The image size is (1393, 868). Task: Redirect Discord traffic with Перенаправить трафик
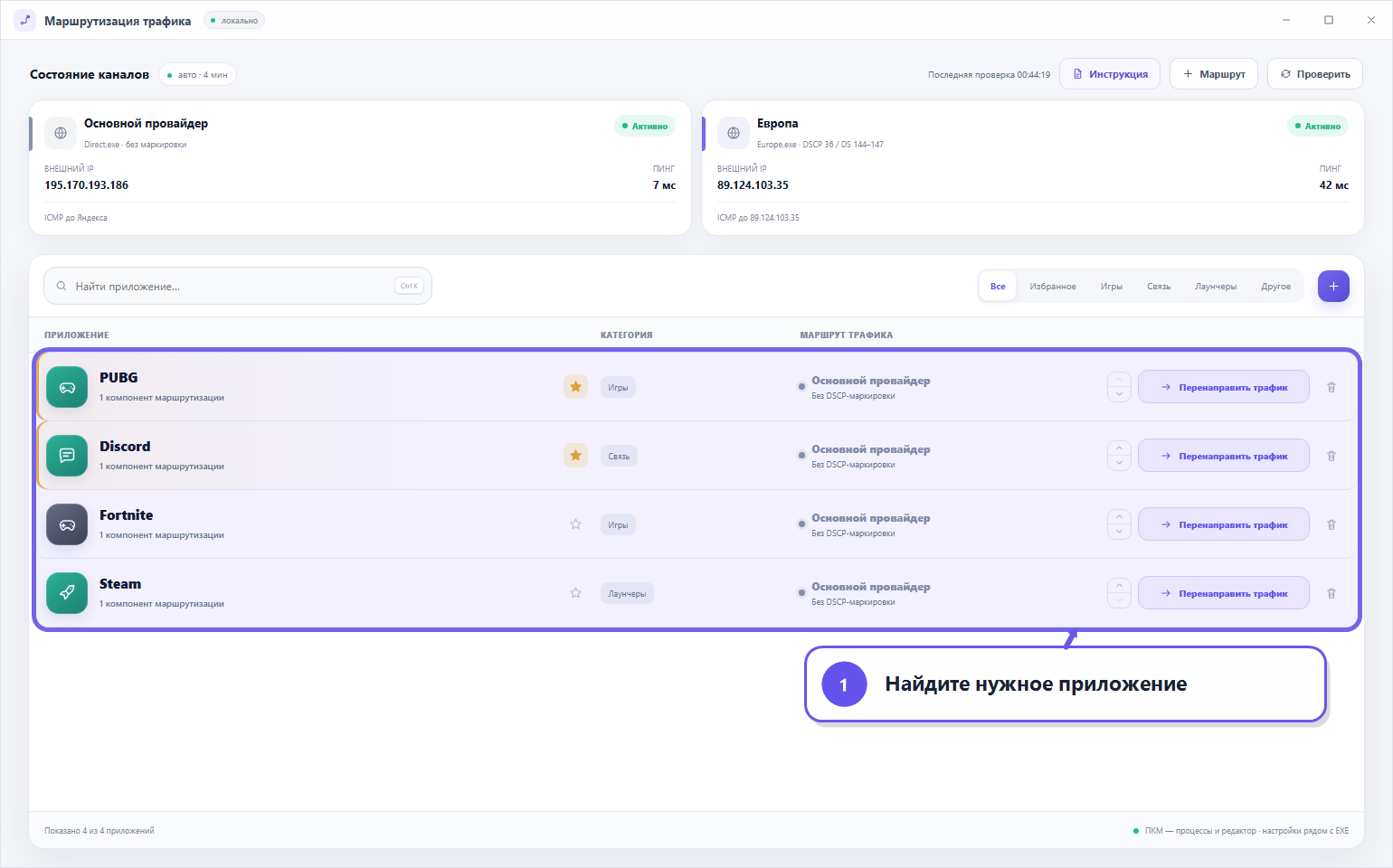(x=1224, y=456)
